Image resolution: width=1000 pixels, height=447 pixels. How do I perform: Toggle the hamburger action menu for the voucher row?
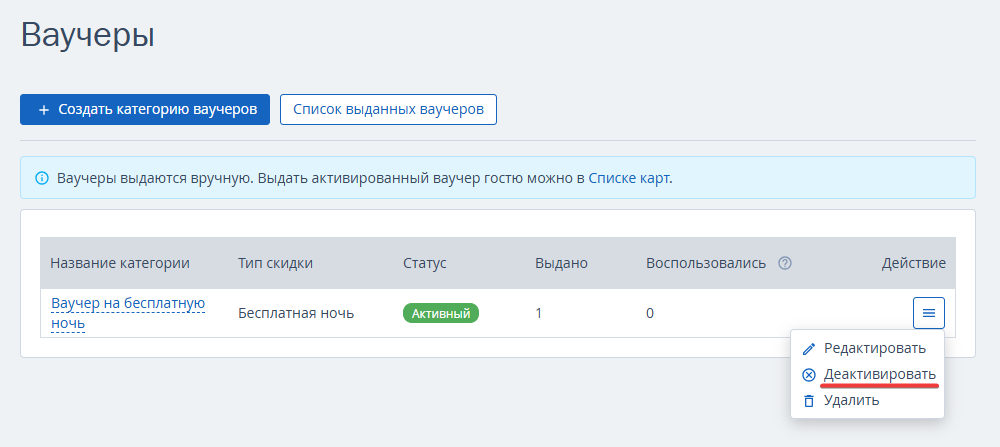pos(929,313)
